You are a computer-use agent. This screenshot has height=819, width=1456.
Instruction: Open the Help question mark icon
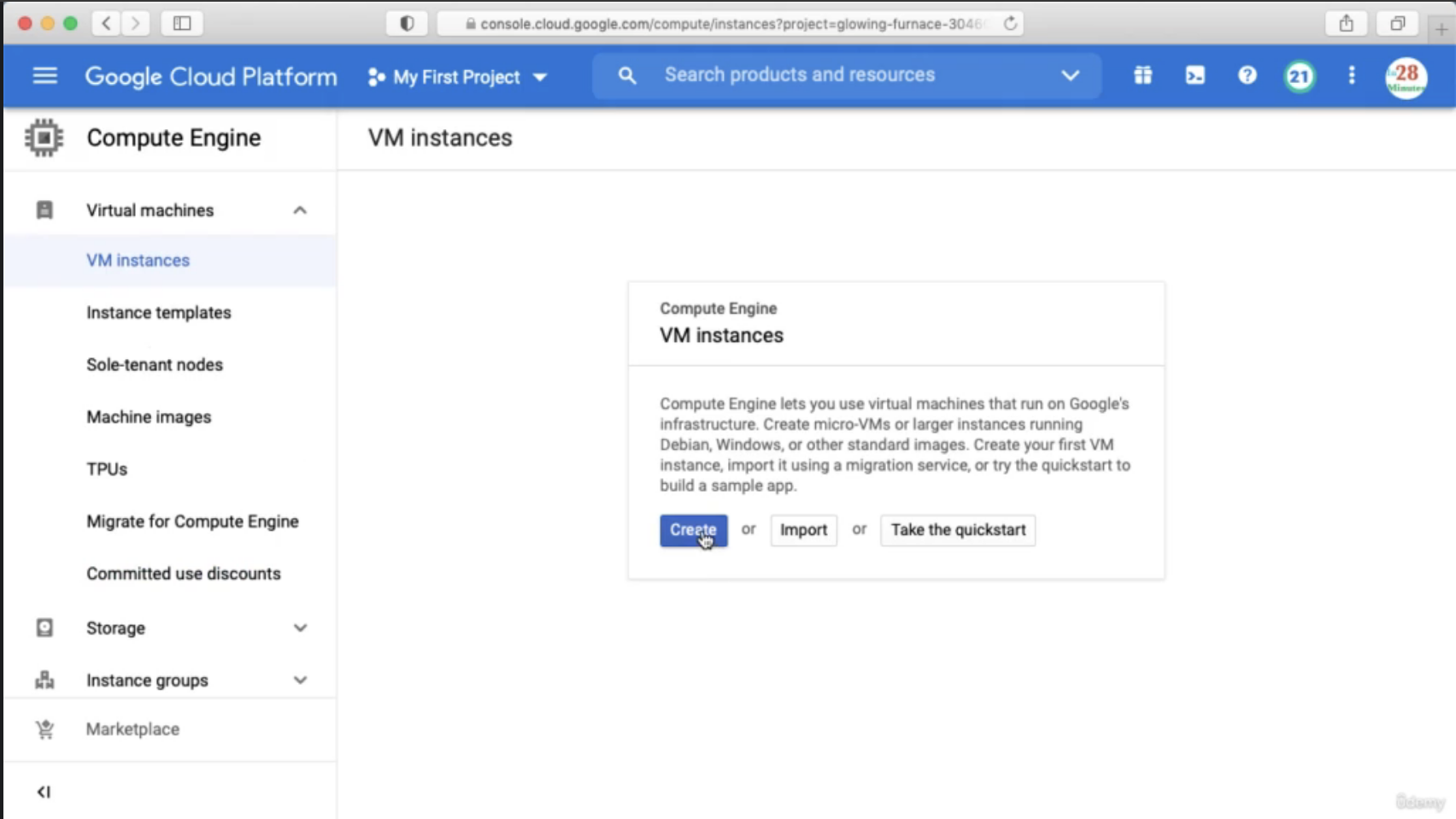1247,75
